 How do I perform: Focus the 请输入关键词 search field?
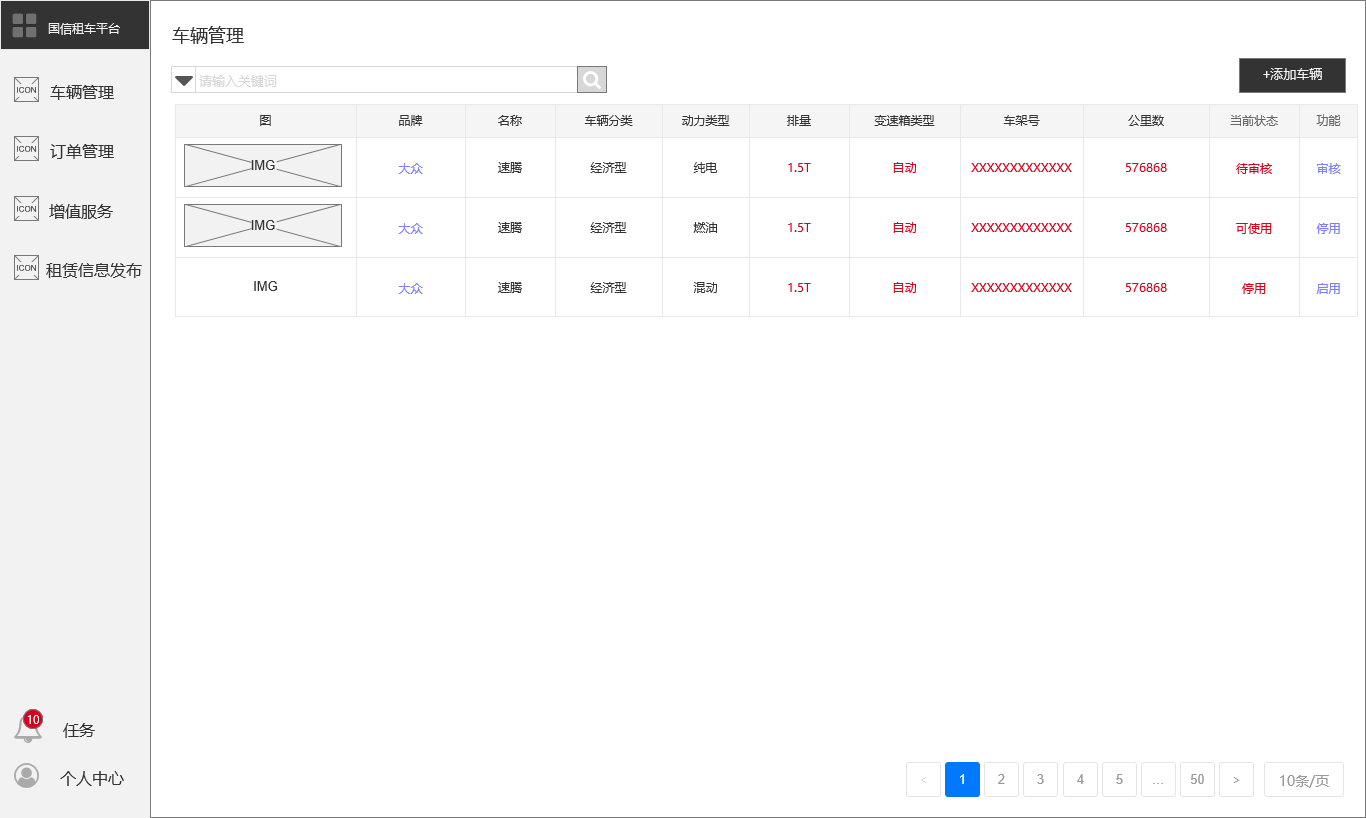tap(386, 80)
